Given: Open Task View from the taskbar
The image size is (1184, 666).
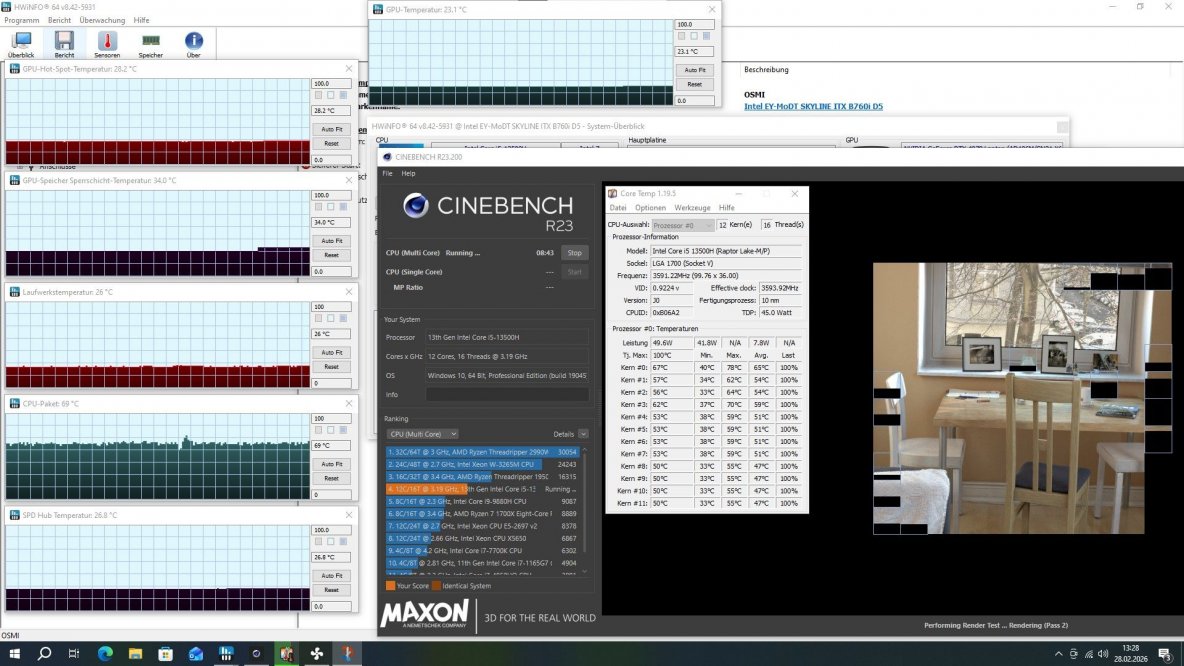Looking at the screenshot, I should coord(74,654).
